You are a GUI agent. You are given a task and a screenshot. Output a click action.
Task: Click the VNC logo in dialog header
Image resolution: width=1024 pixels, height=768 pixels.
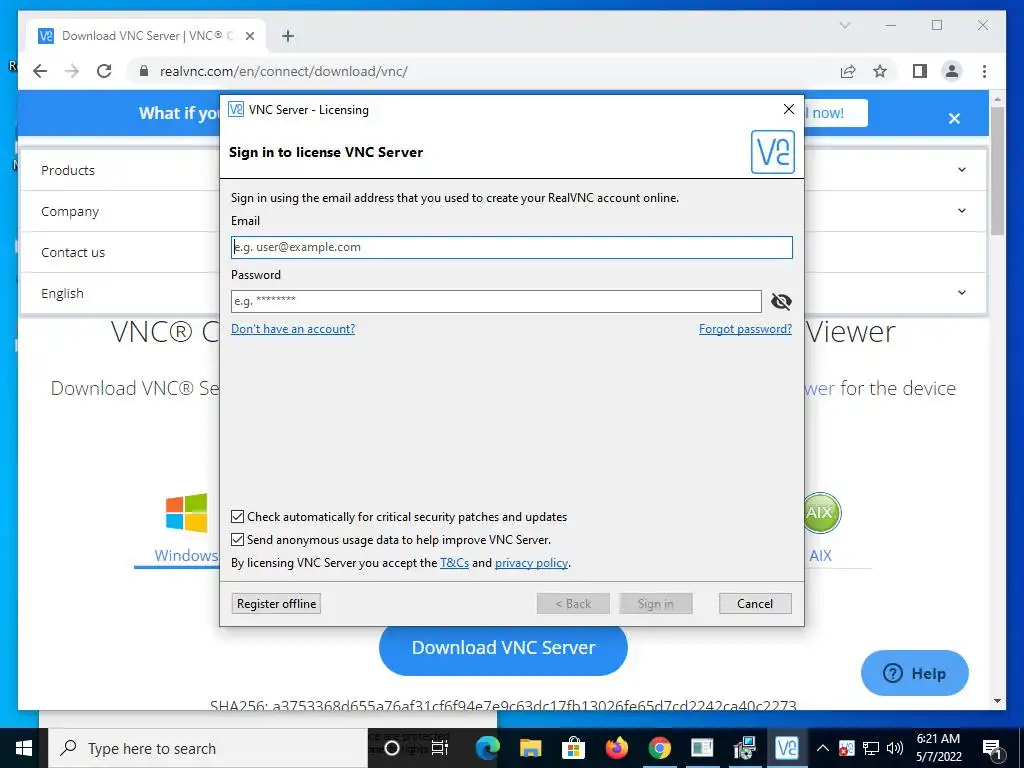(773, 152)
